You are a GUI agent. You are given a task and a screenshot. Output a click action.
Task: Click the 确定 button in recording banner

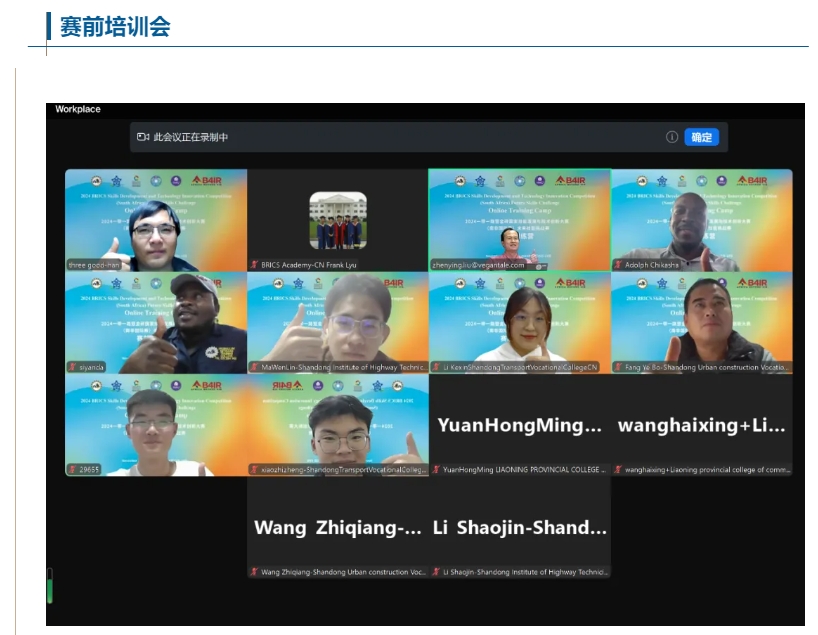coord(701,137)
